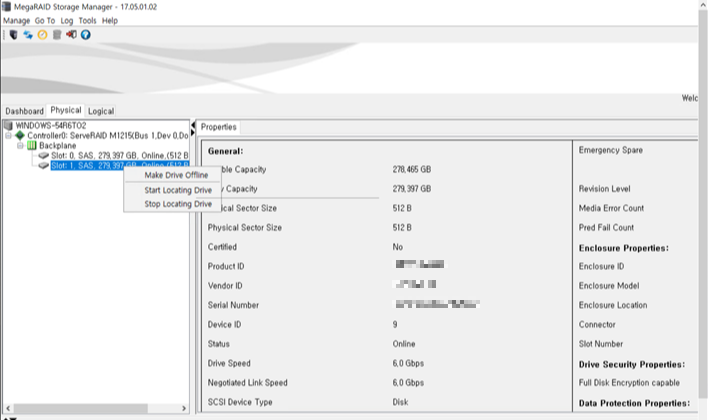Click the Emergency Spare label

click(610, 150)
